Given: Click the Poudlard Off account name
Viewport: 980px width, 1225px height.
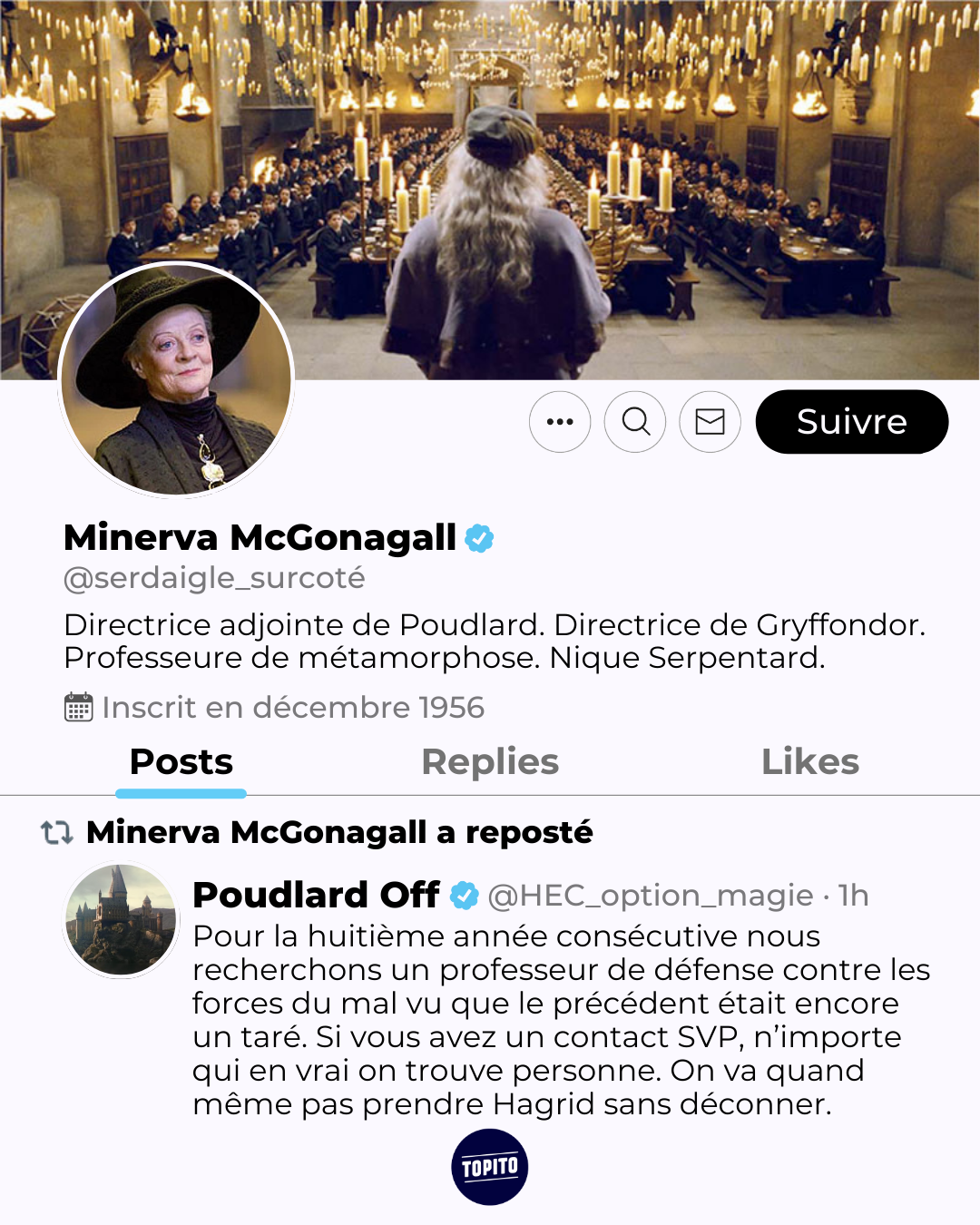Looking at the screenshot, I should tap(316, 896).
